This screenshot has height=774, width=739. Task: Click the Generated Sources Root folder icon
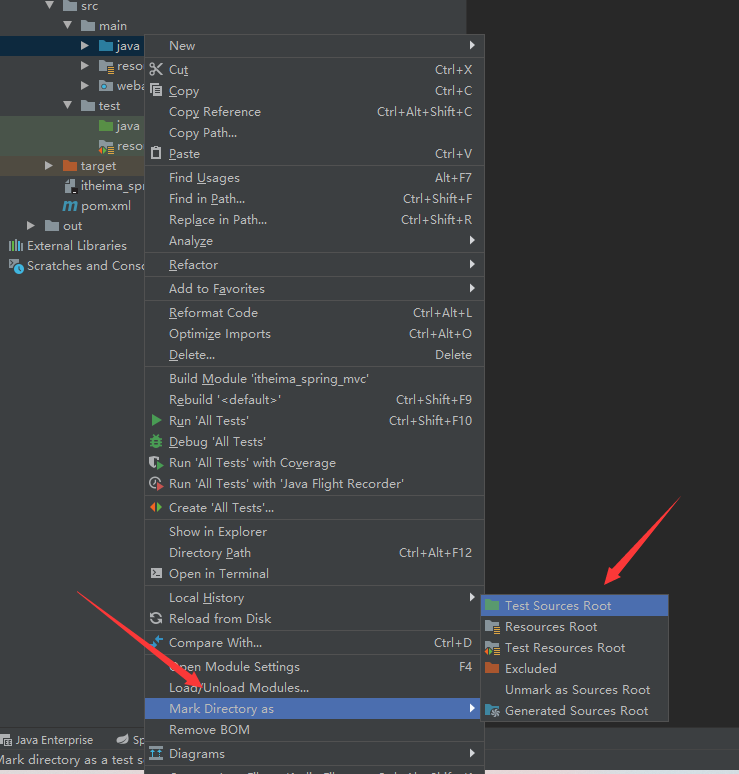[x=492, y=710]
